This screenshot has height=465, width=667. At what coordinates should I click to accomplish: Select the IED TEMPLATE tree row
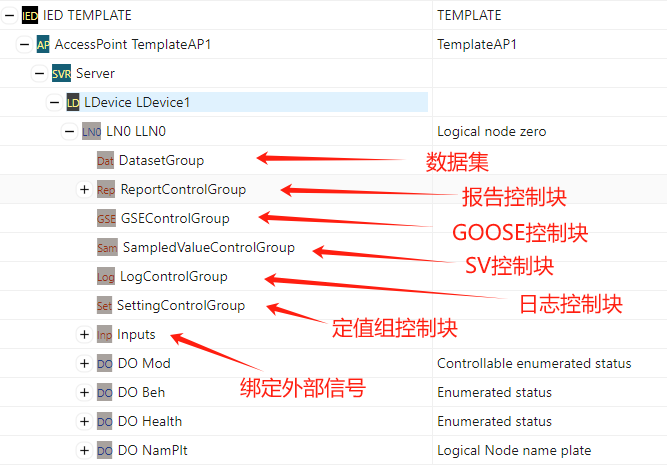[87, 15]
